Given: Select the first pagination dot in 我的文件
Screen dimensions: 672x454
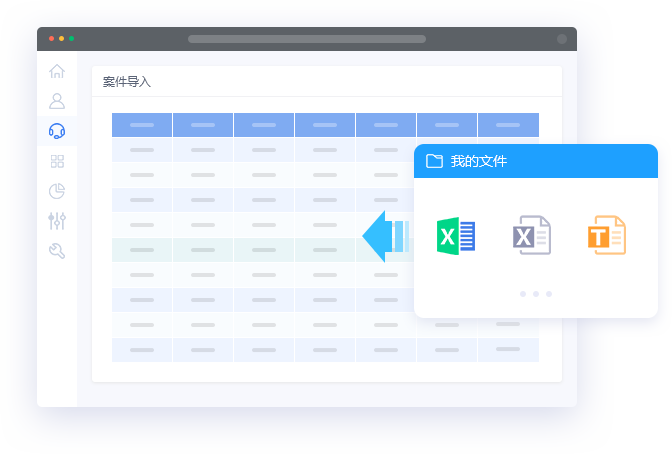Looking at the screenshot, I should coord(523,294).
